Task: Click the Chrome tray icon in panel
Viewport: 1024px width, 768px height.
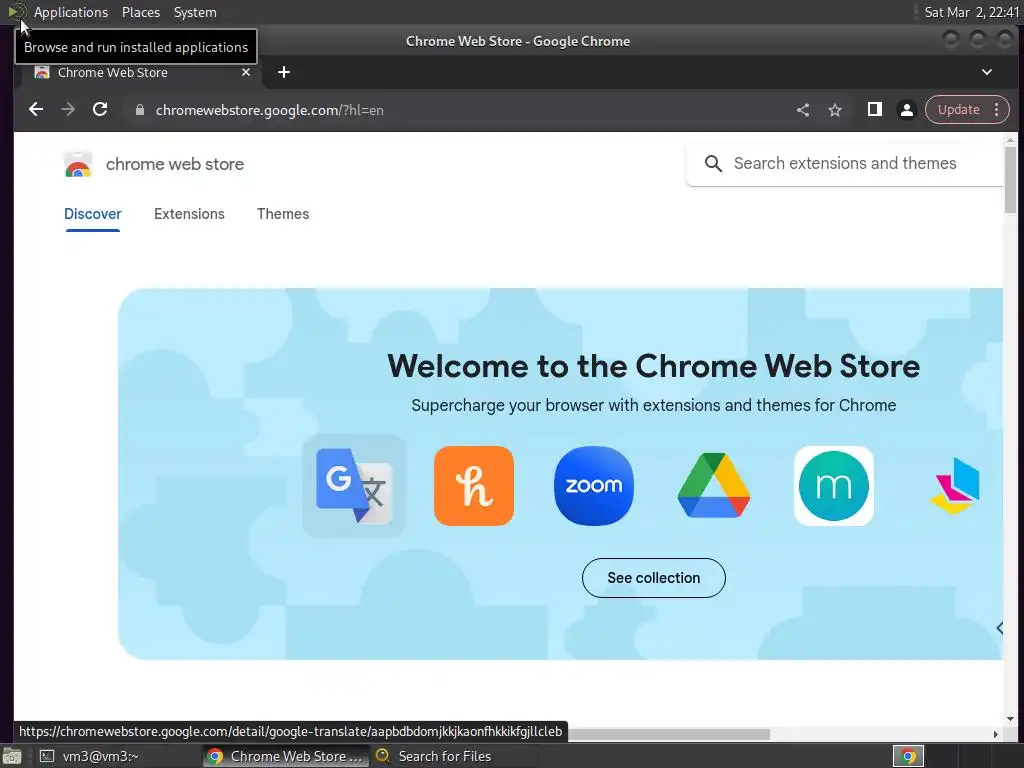Action: [x=908, y=756]
